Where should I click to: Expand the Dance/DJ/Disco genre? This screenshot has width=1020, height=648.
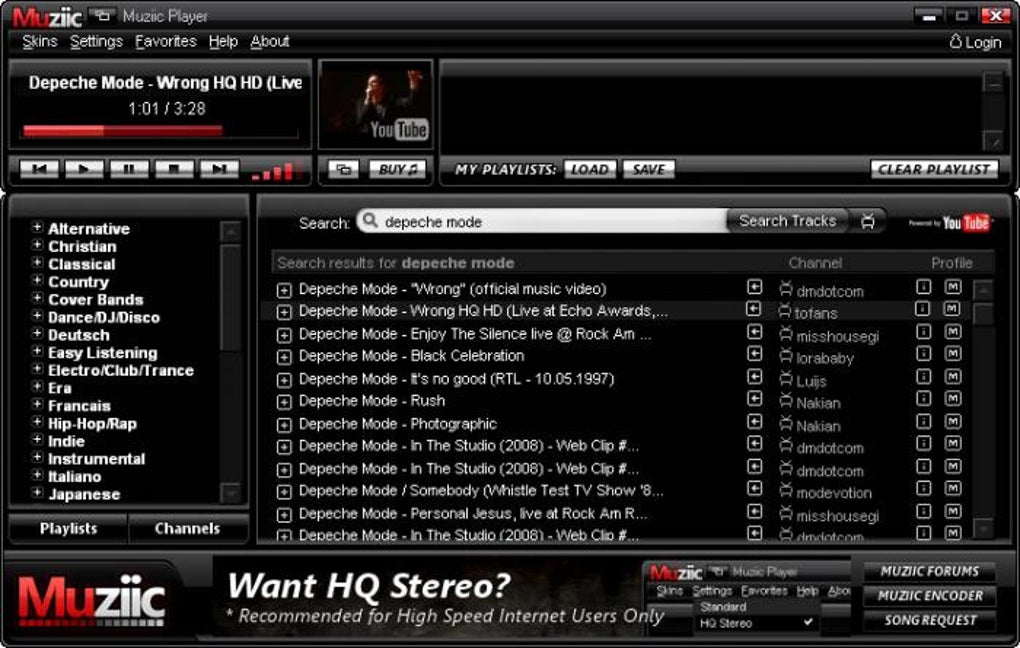click(37, 316)
